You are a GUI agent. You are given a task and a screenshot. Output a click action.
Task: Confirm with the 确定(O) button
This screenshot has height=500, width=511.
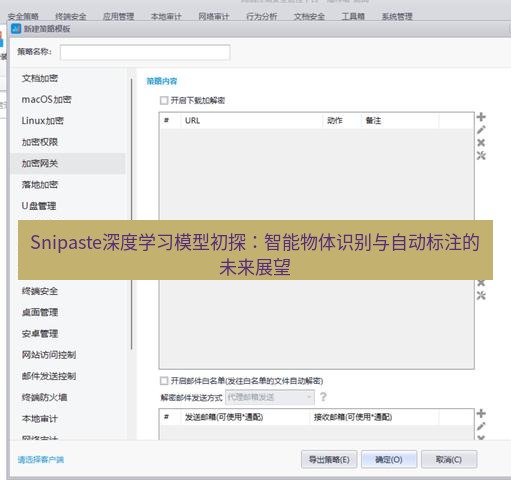point(389,459)
